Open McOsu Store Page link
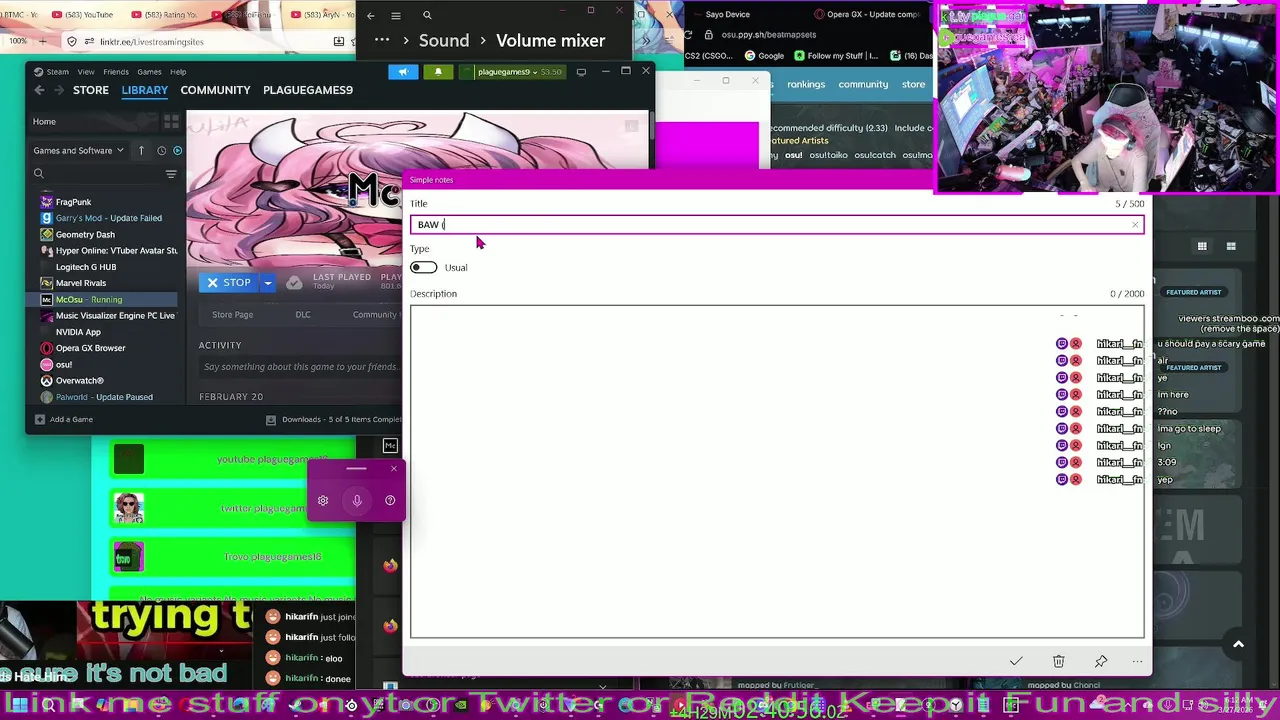1280x720 pixels. tap(232, 315)
